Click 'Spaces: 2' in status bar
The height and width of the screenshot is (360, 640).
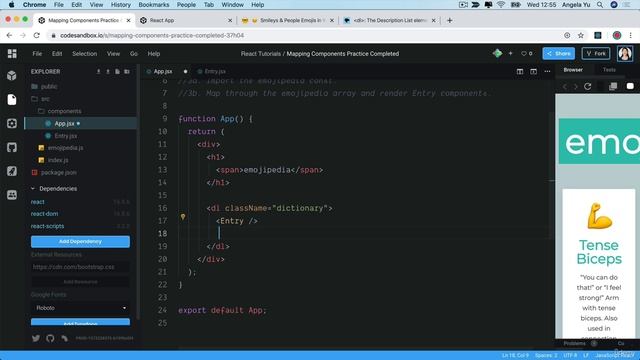(x=546, y=356)
